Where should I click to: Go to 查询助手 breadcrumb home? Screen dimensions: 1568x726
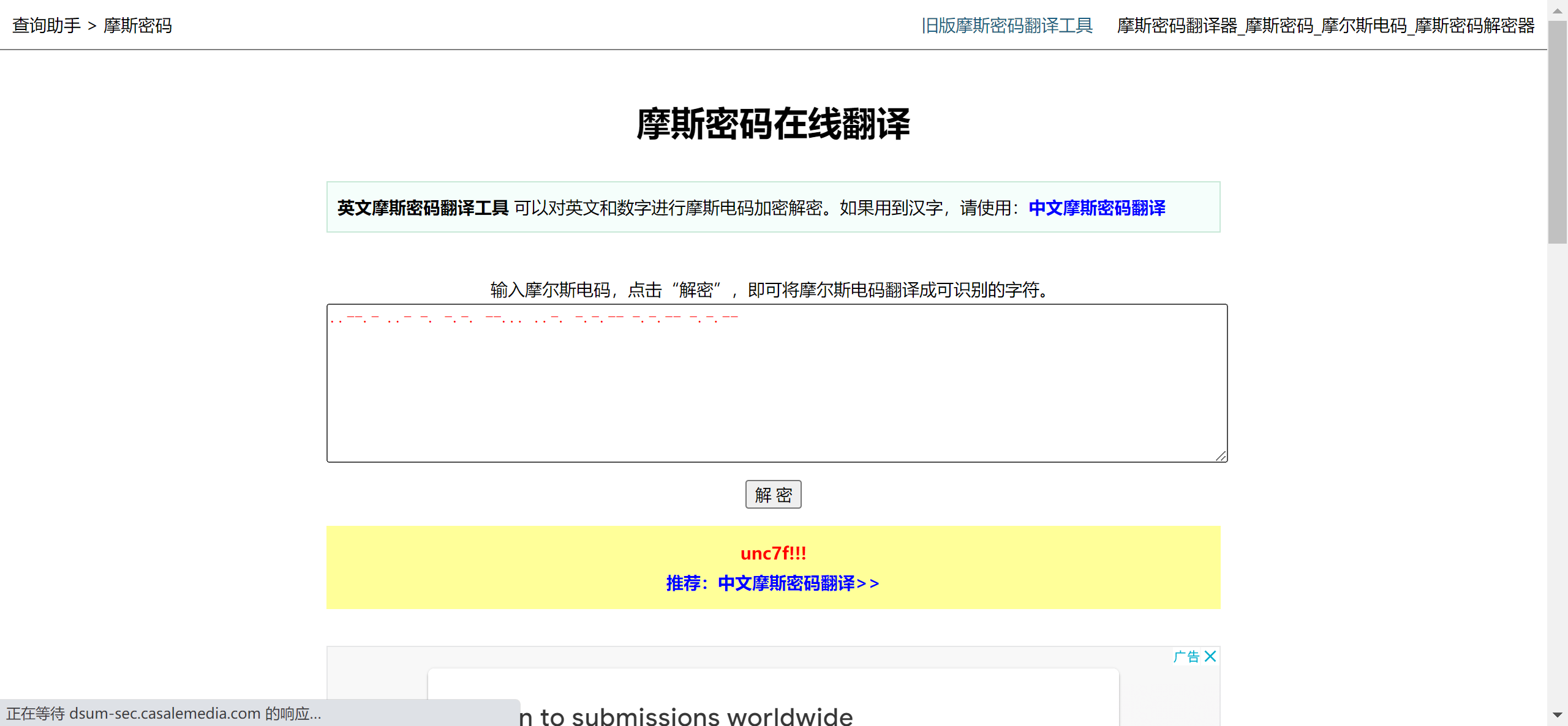point(47,25)
